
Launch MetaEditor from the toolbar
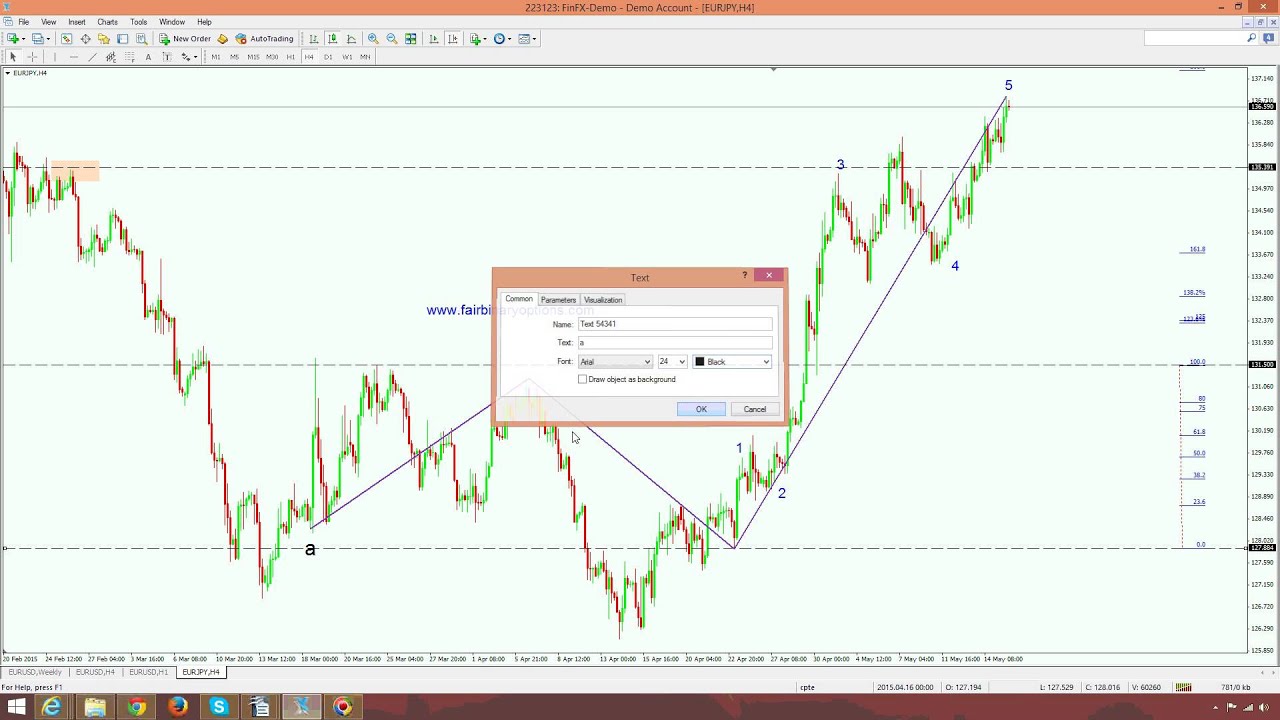click(222, 39)
